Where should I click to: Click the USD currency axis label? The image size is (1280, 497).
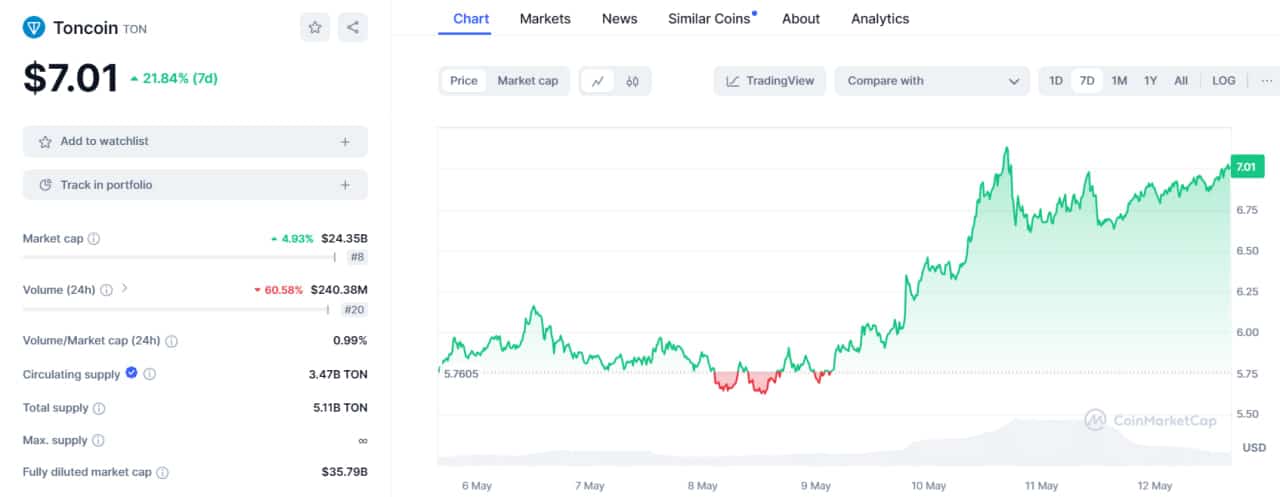(1254, 447)
